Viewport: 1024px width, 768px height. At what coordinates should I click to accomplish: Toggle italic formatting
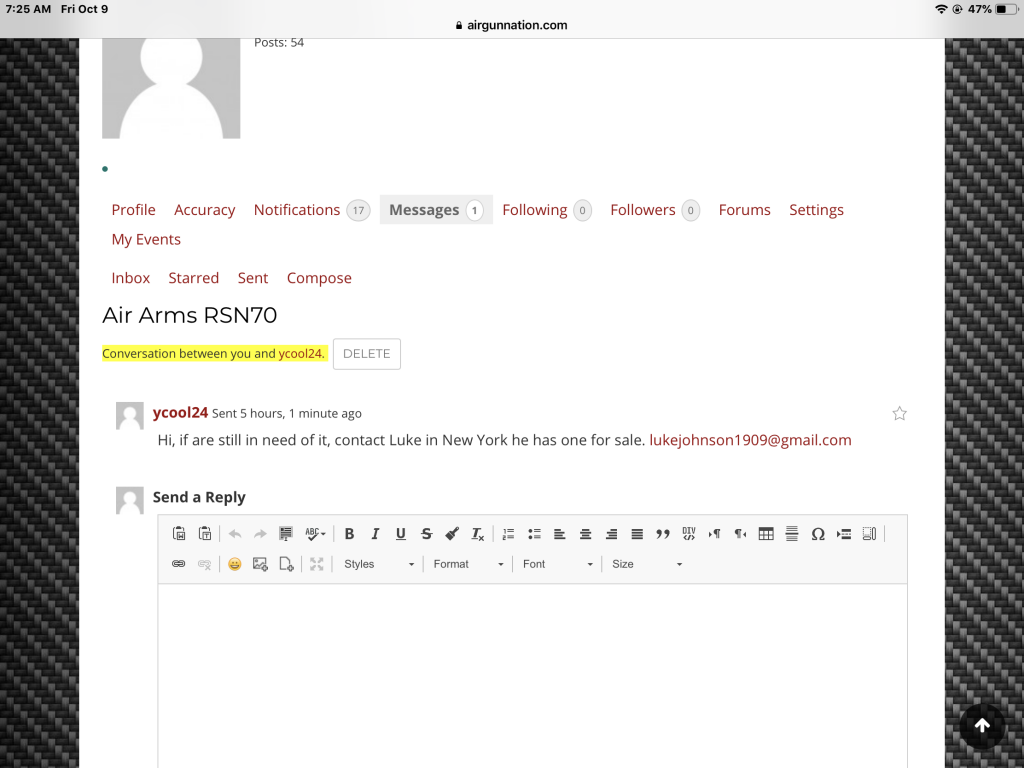pyautogui.click(x=375, y=534)
